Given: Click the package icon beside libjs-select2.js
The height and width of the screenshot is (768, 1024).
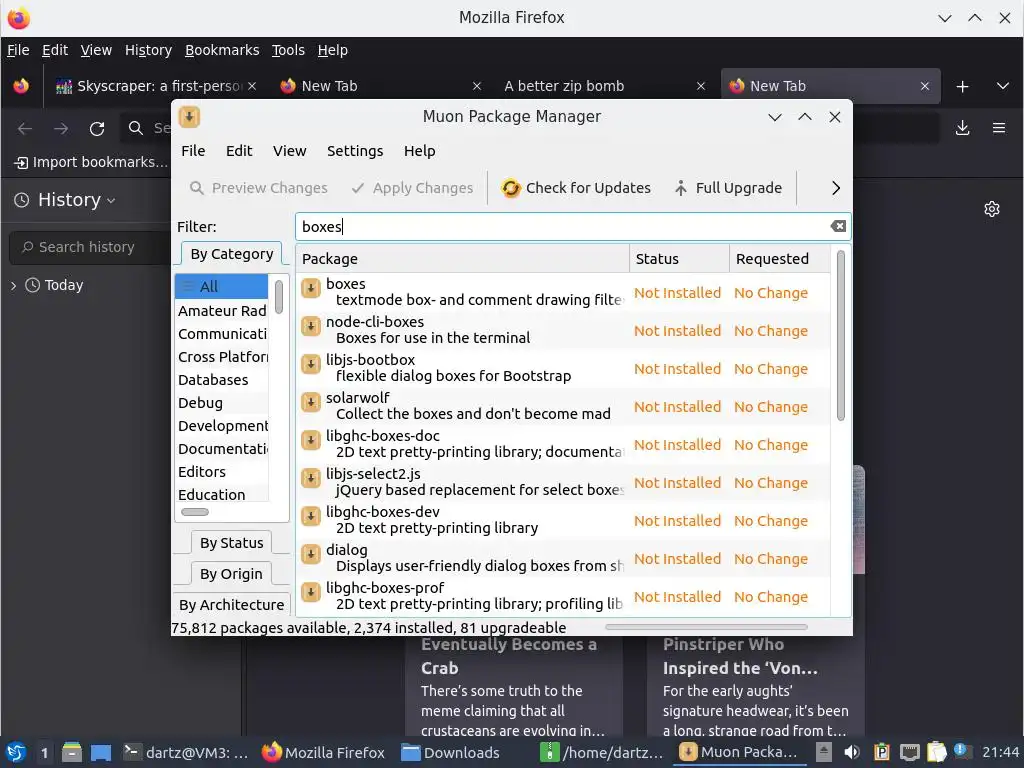Looking at the screenshot, I should tap(311, 478).
